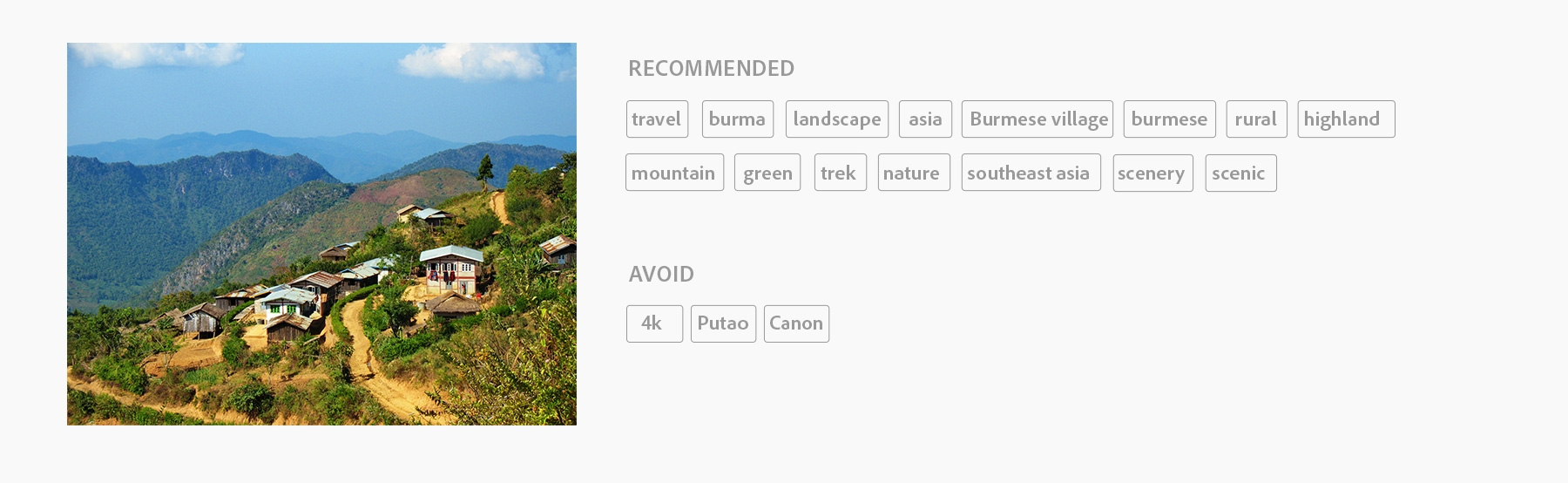Screen dimensions: 1568x483
Task: Click the 'asia' tag
Action: click(x=925, y=119)
